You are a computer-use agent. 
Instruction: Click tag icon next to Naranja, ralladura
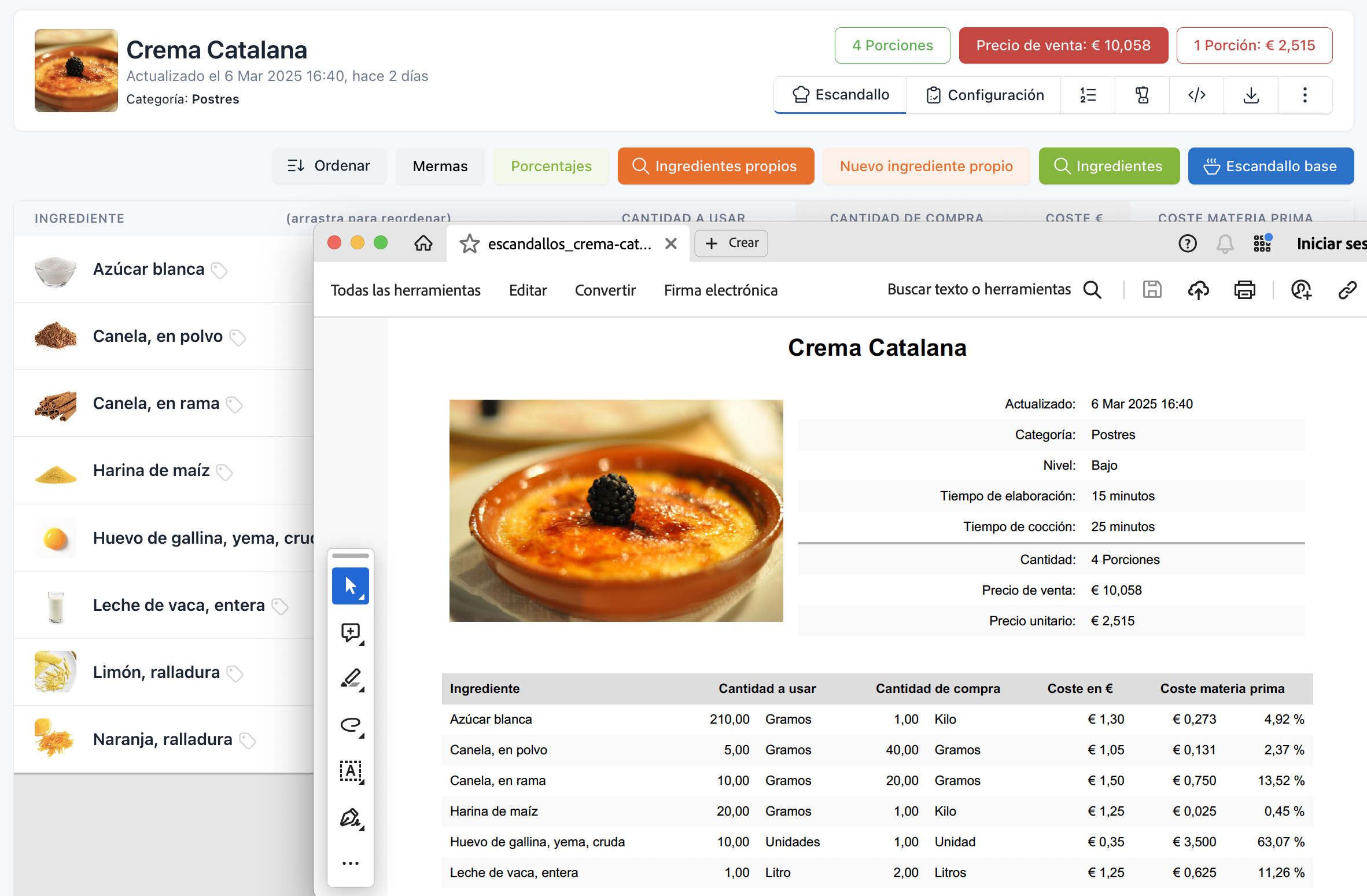click(x=248, y=740)
